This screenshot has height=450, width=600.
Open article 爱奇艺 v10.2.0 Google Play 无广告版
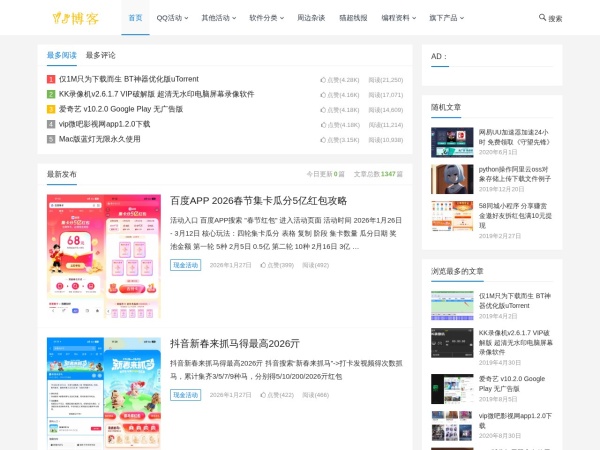121,109
